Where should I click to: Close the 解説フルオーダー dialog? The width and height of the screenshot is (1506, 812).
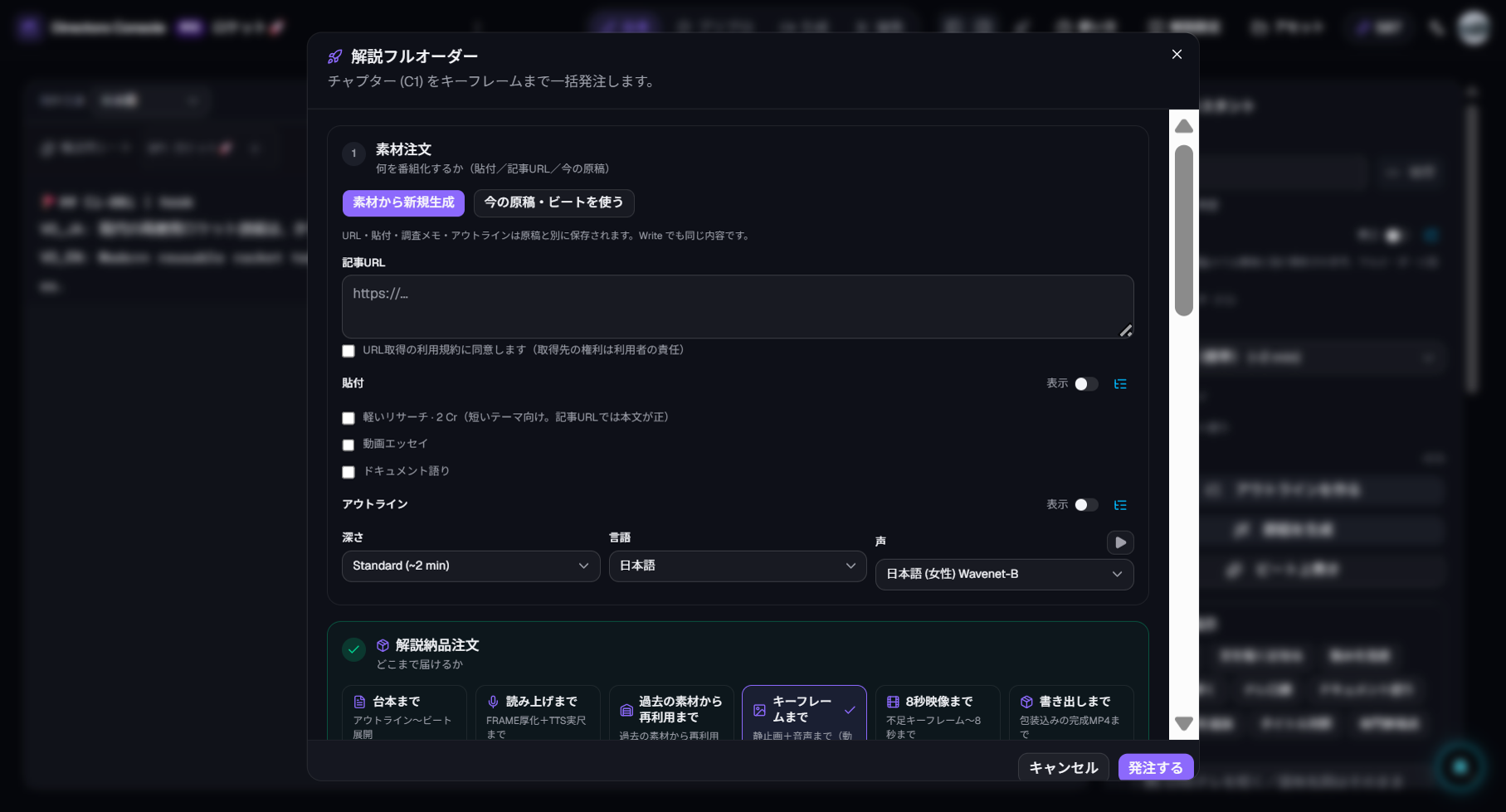1177,54
